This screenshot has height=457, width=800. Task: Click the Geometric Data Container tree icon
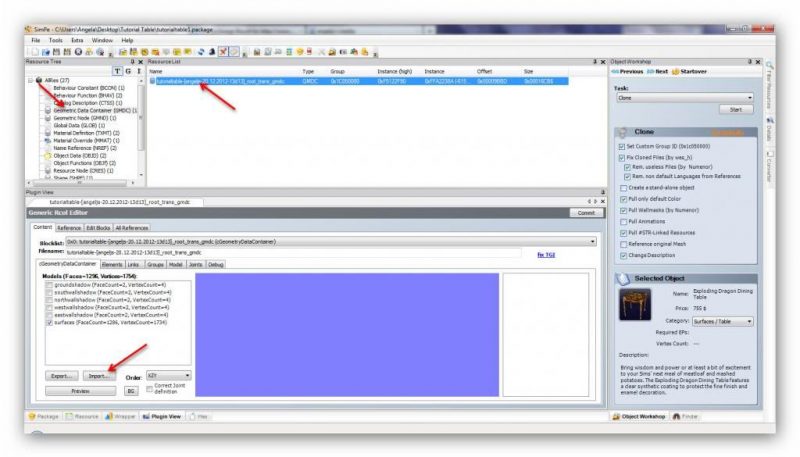[x=48, y=110]
